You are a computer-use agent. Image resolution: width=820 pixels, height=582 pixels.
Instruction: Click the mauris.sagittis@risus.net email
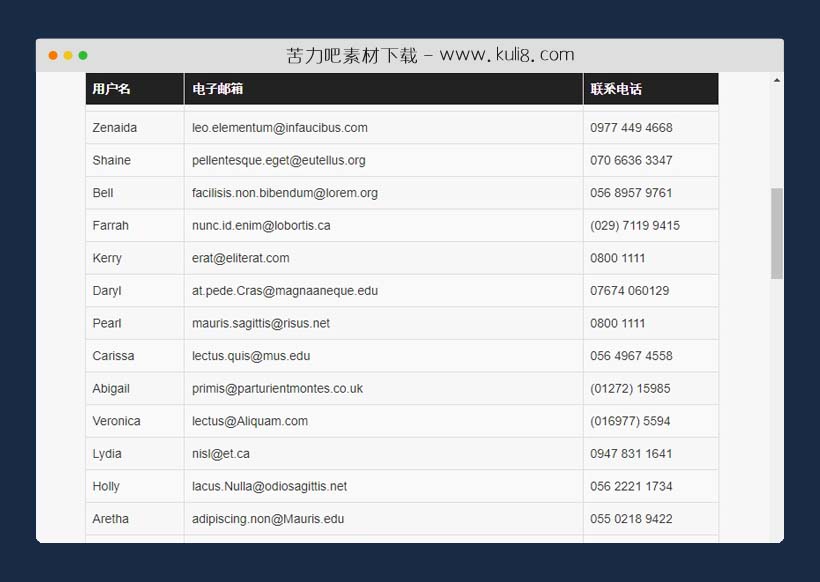coord(267,323)
